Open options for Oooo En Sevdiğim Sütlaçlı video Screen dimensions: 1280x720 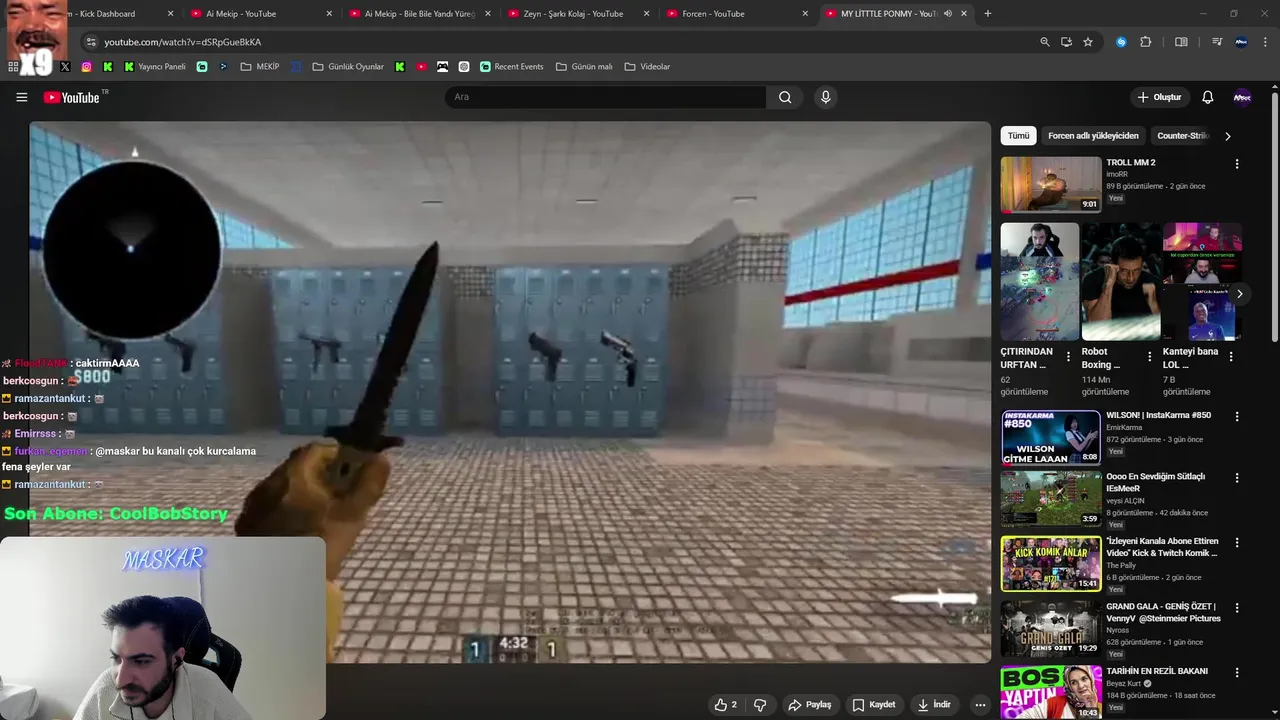(1237, 478)
